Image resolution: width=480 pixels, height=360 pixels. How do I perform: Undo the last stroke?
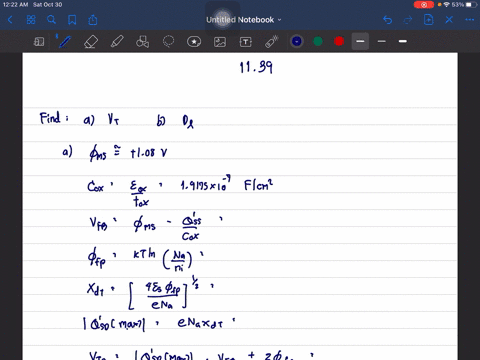(387, 20)
